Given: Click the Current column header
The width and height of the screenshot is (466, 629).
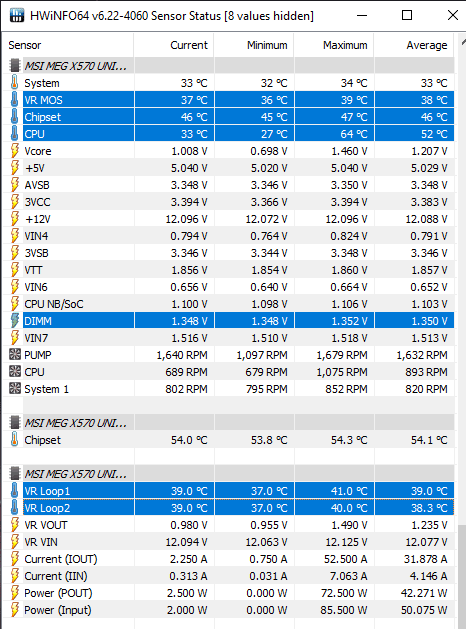Looking at the screenshot, I should coord(174,45).
